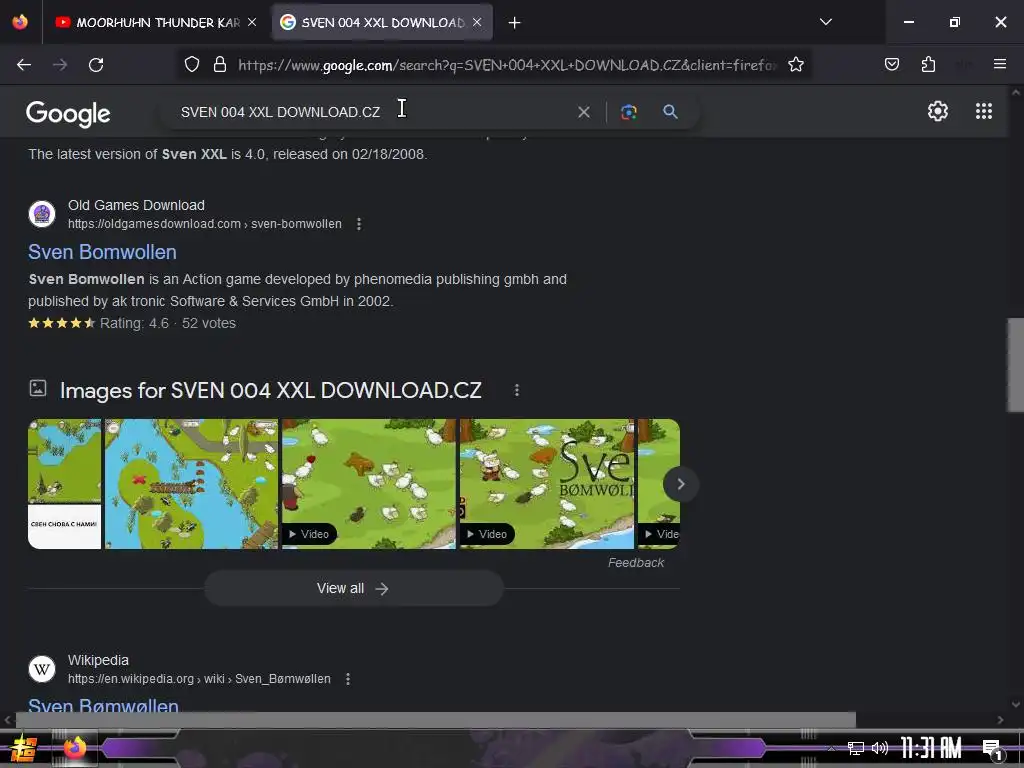Viewport: 1024px width, 768px height.
Task: Bookmark this page with the star
Action: pos(795,65)
